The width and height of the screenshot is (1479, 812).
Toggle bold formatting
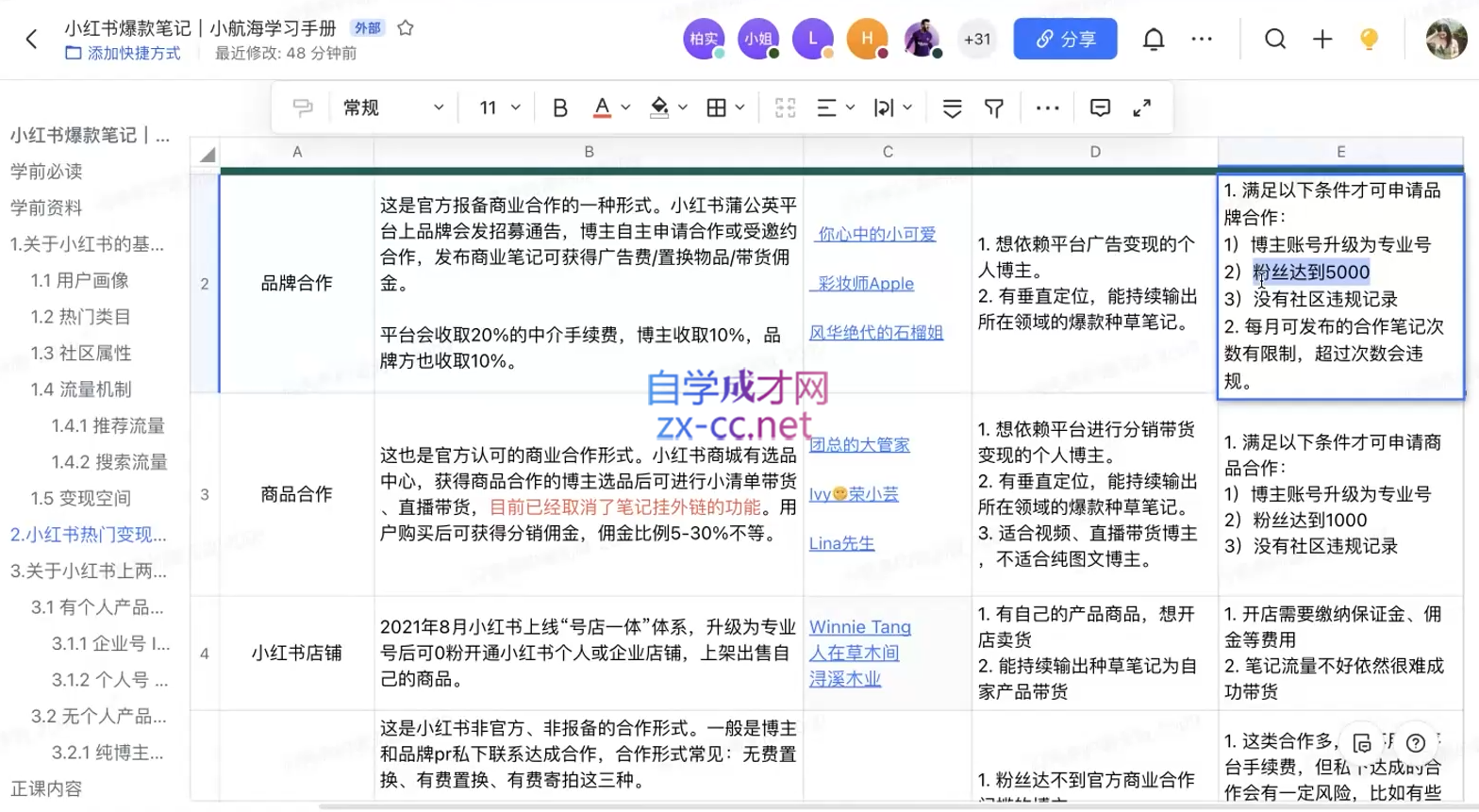coord(560,108)
